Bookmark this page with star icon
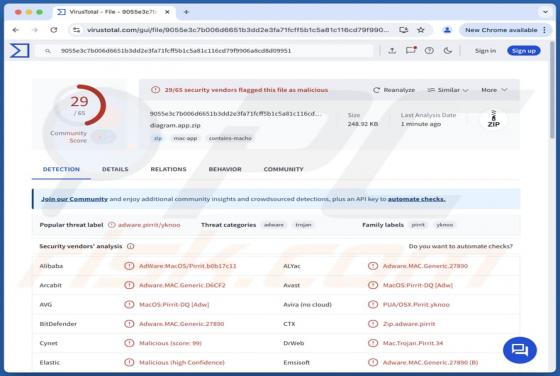Screen dimensions: 560x376 [421, 30]
